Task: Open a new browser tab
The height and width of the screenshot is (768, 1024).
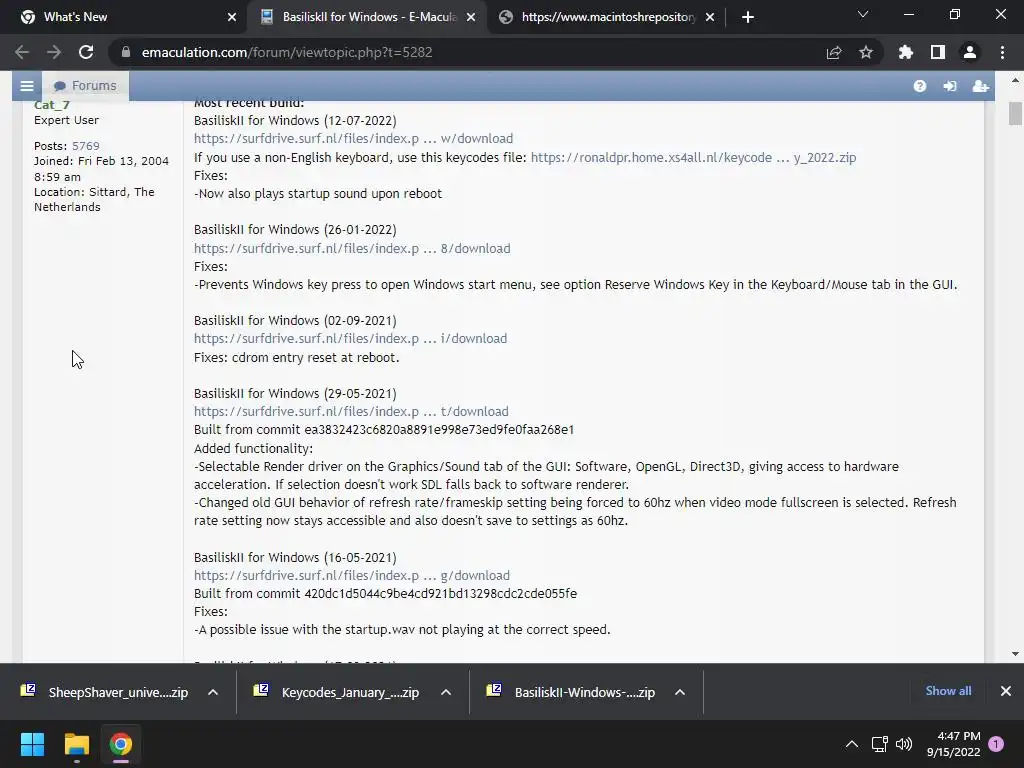Action: coord(748,17)
